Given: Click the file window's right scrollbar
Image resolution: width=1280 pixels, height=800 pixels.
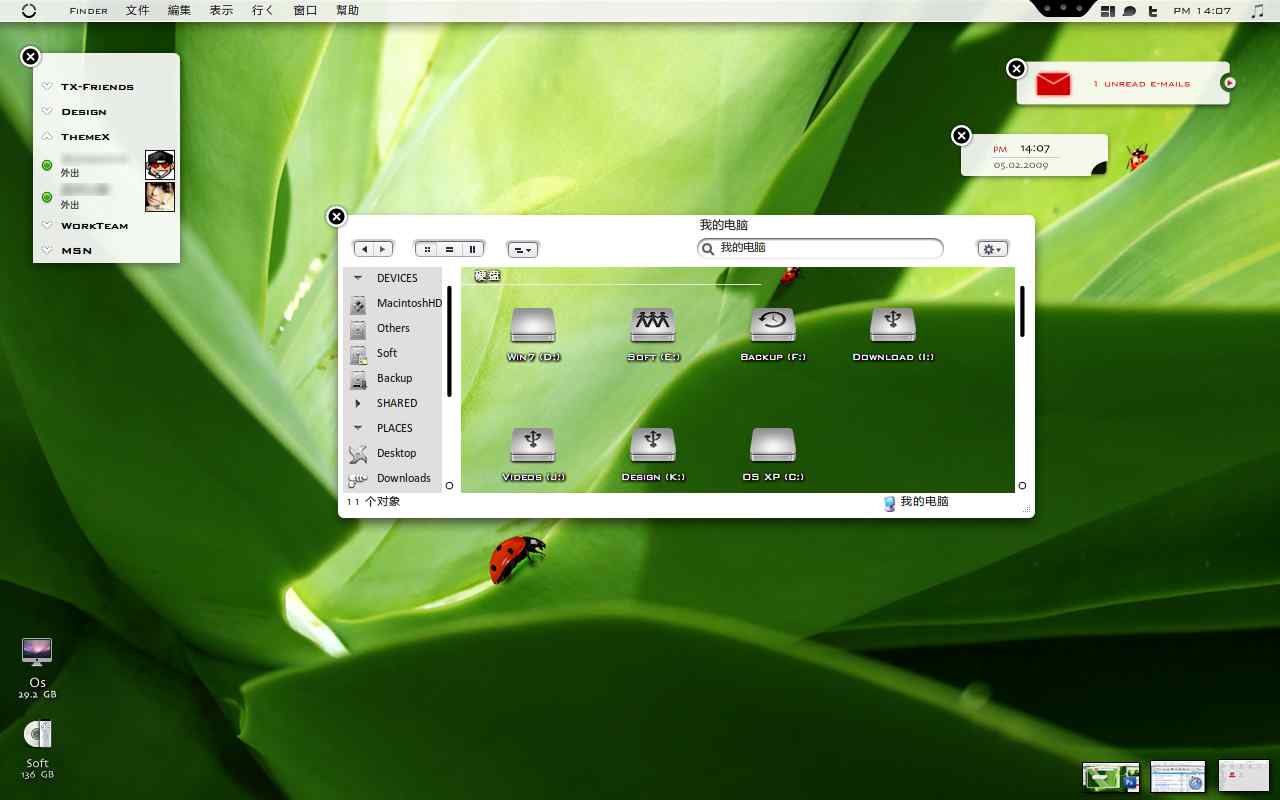Looking at the screenshot, I should pyautogui.click(x=1022, y=312).
